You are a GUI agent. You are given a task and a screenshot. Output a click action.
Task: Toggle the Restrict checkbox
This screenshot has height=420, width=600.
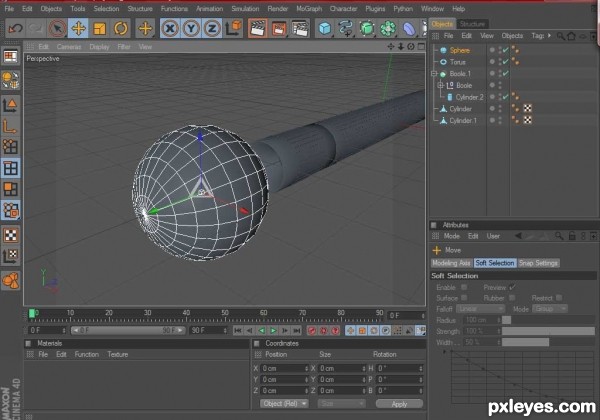[559, 298]
